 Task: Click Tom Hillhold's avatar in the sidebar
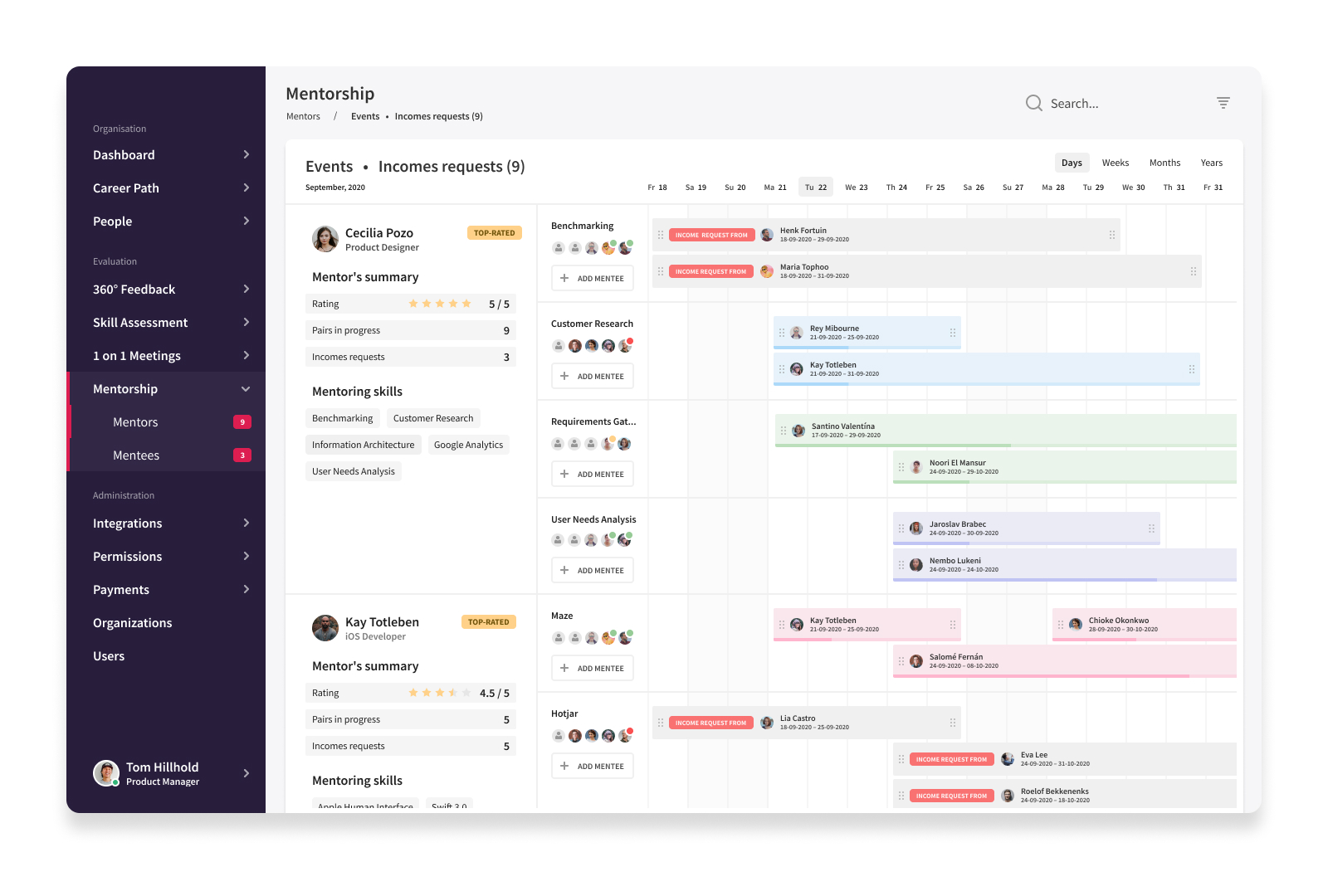tap(106, 773)
